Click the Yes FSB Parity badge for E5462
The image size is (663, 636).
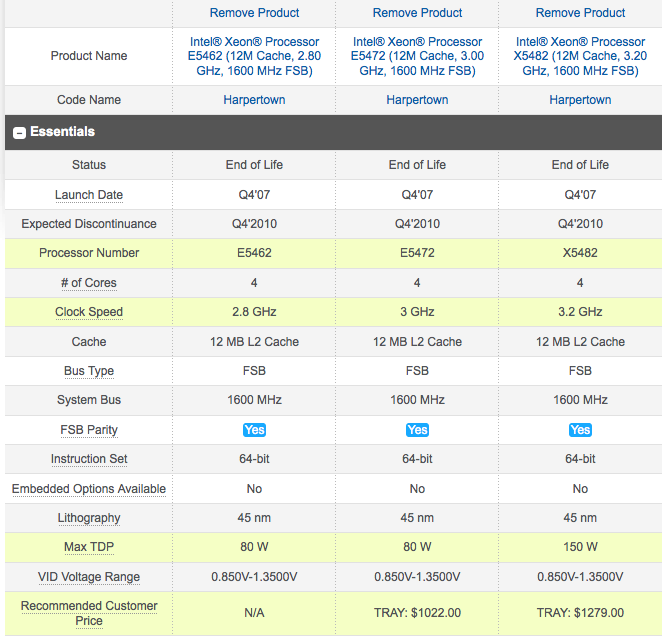tap(254, 430)
